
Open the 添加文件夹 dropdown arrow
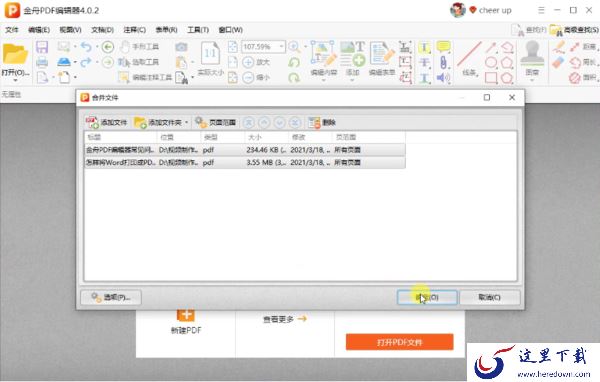point(186,122)
